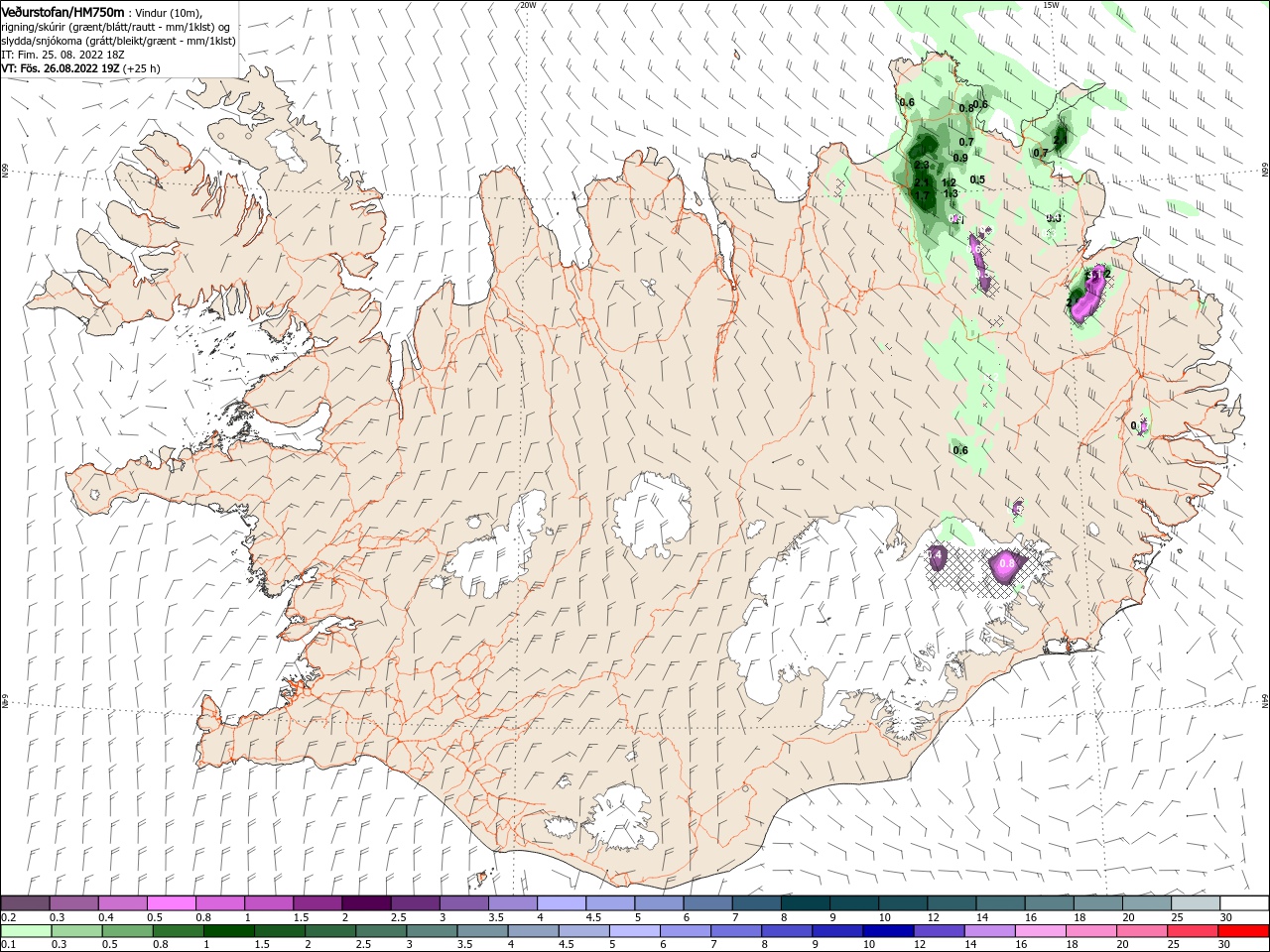Click the black 0.9 value below 0.7
The height and width of the screenshot is (952, 1270).
pos(960,158)
